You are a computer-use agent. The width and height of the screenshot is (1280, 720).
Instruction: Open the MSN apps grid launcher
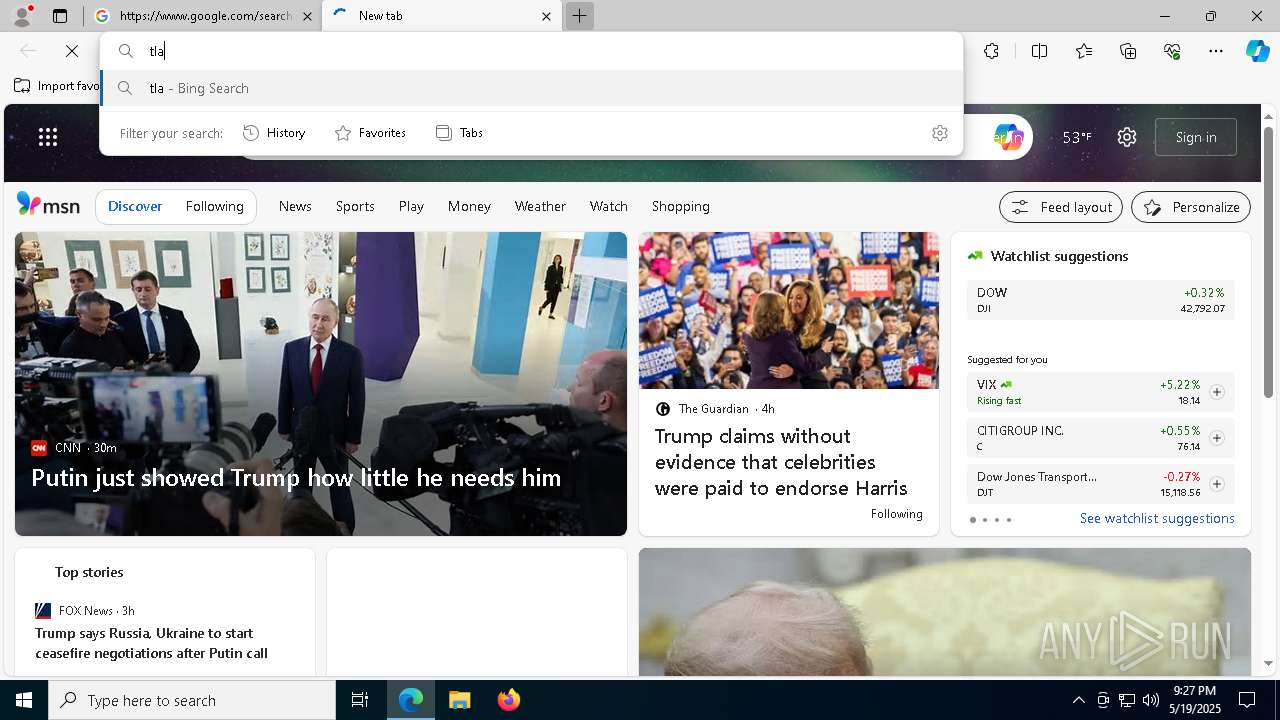click(x=48, y=137)
